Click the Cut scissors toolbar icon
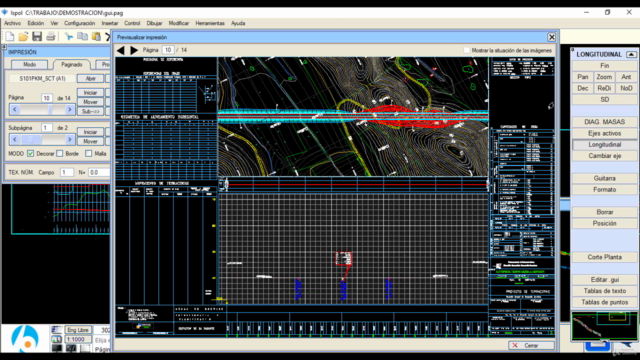This screenshot has width=640, height=360. pos(69,37)
